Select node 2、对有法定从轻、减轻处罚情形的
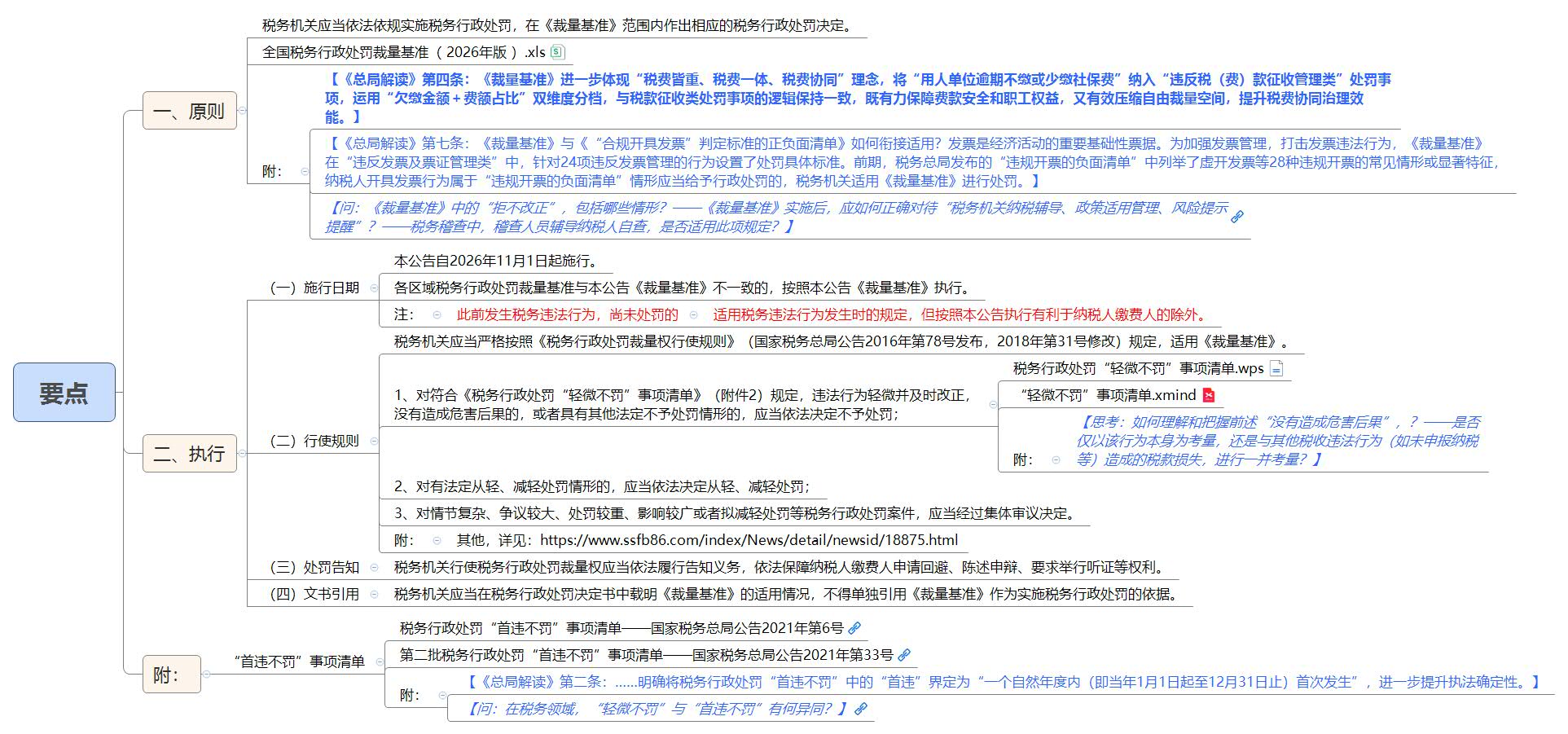Image resolution: width=1568 pixels, height=734 pixels. (x=602, y=486)
